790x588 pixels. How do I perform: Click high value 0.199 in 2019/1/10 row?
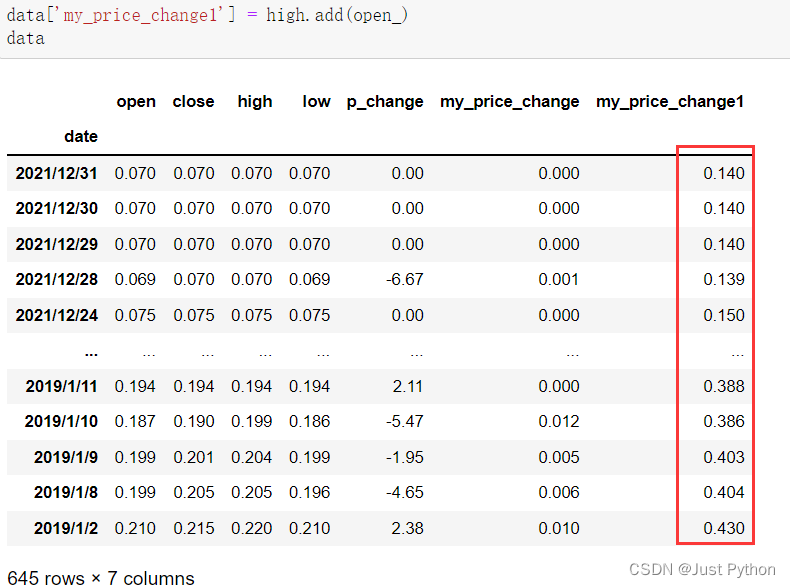coord(251,422)
